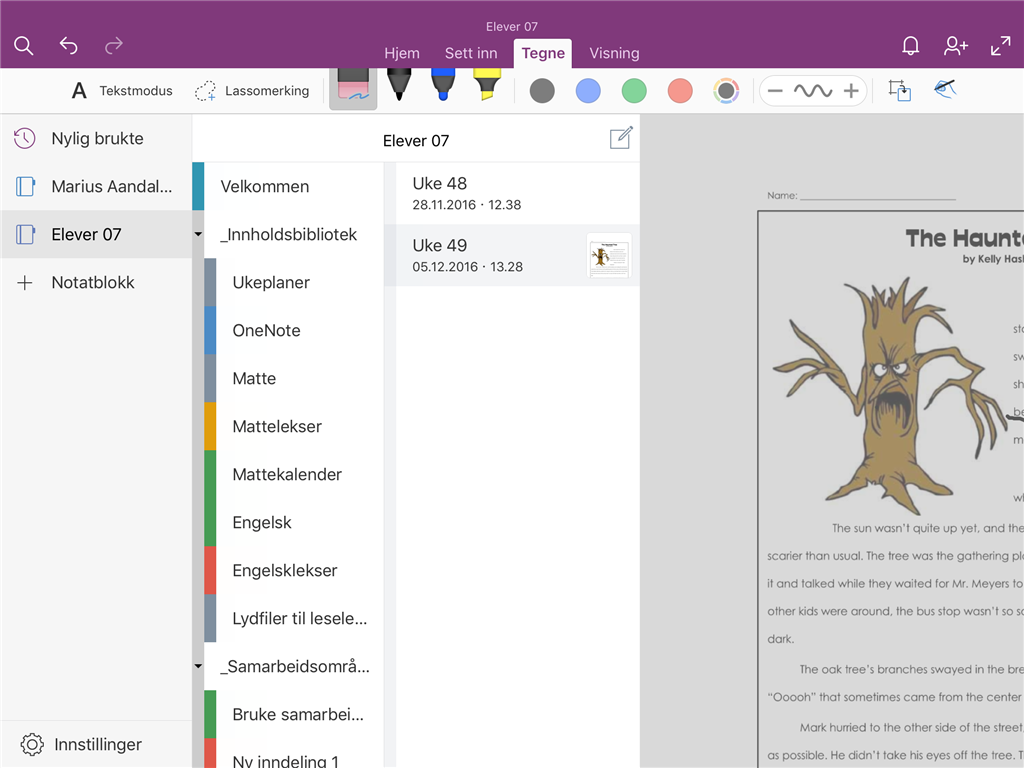Collapse the _Innholdsbibliotek section group
This screenshot has height=768, width=1024.
(198, 234)
